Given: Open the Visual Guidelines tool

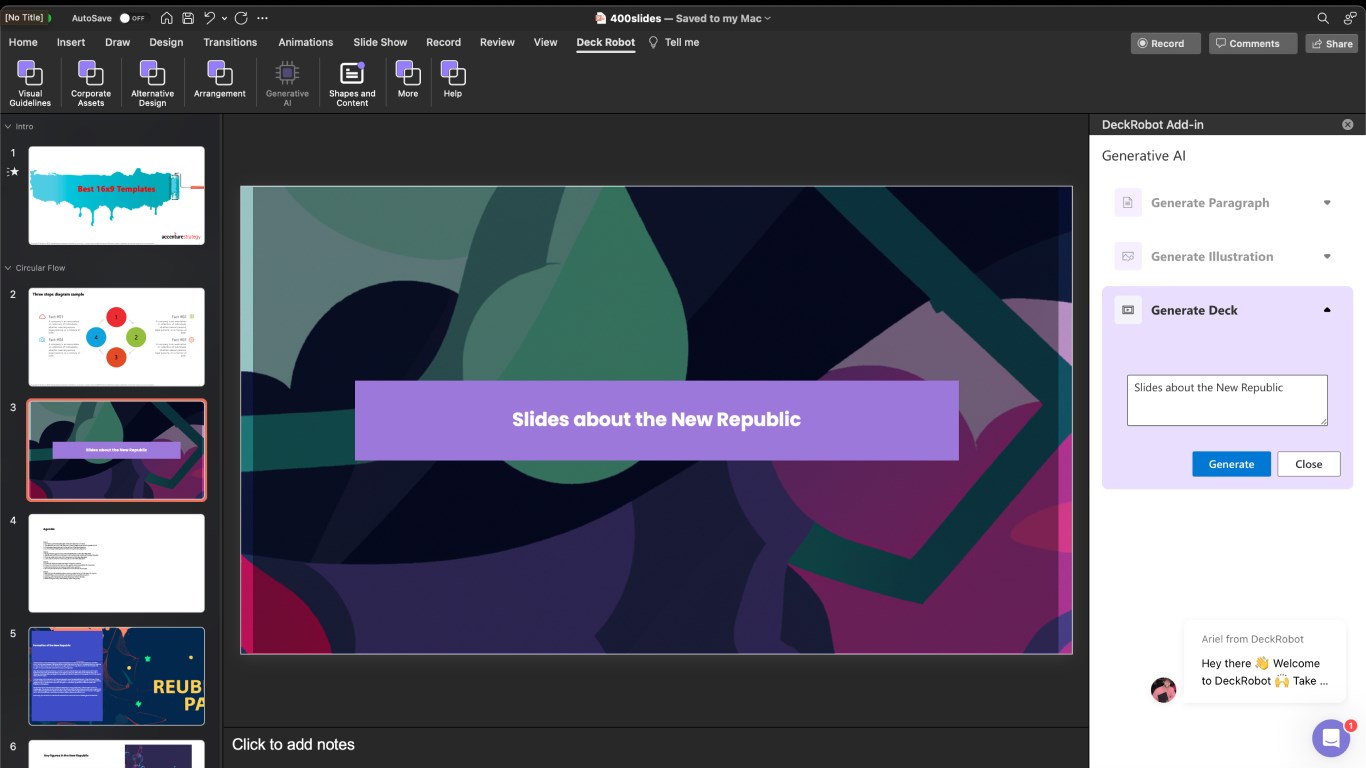Looking at the screenshot, I should pyautogui.click(x=30, y=83).
